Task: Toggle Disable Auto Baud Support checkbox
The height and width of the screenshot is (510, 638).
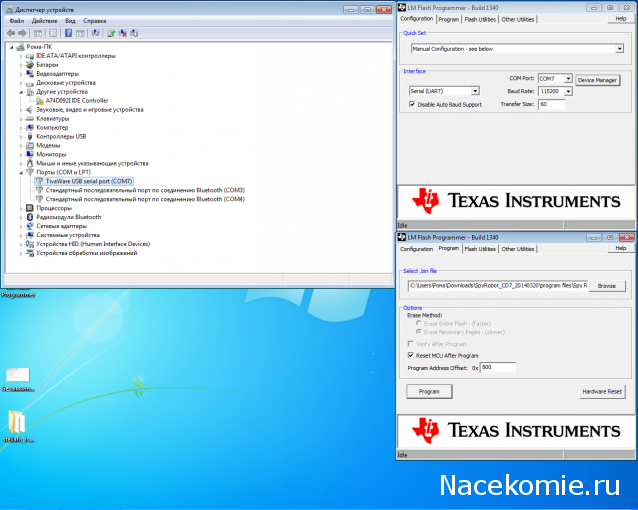Action: [x=413, y=104]
